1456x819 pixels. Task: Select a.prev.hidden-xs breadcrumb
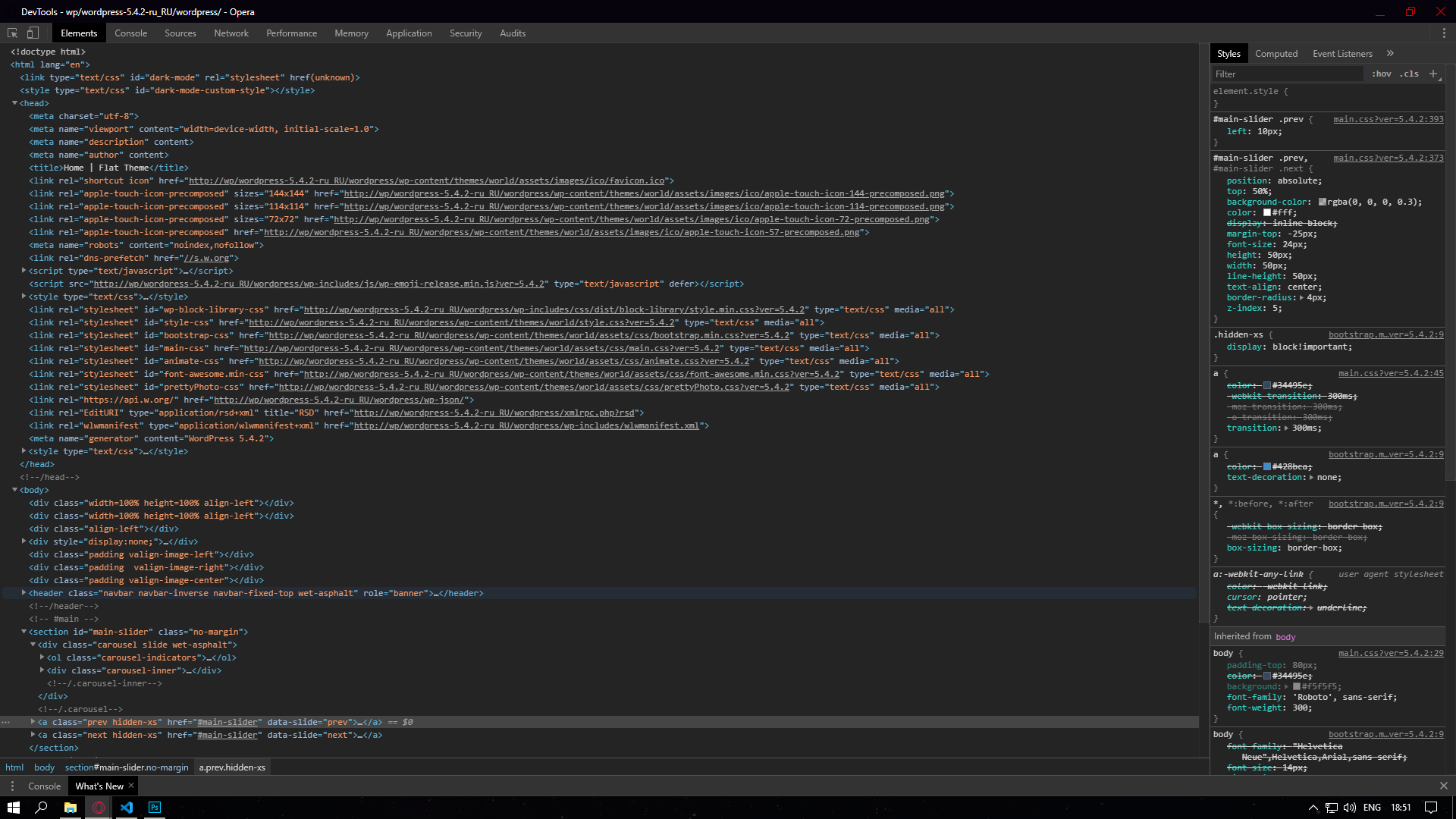pyautogui.click(x=232, y=767)
